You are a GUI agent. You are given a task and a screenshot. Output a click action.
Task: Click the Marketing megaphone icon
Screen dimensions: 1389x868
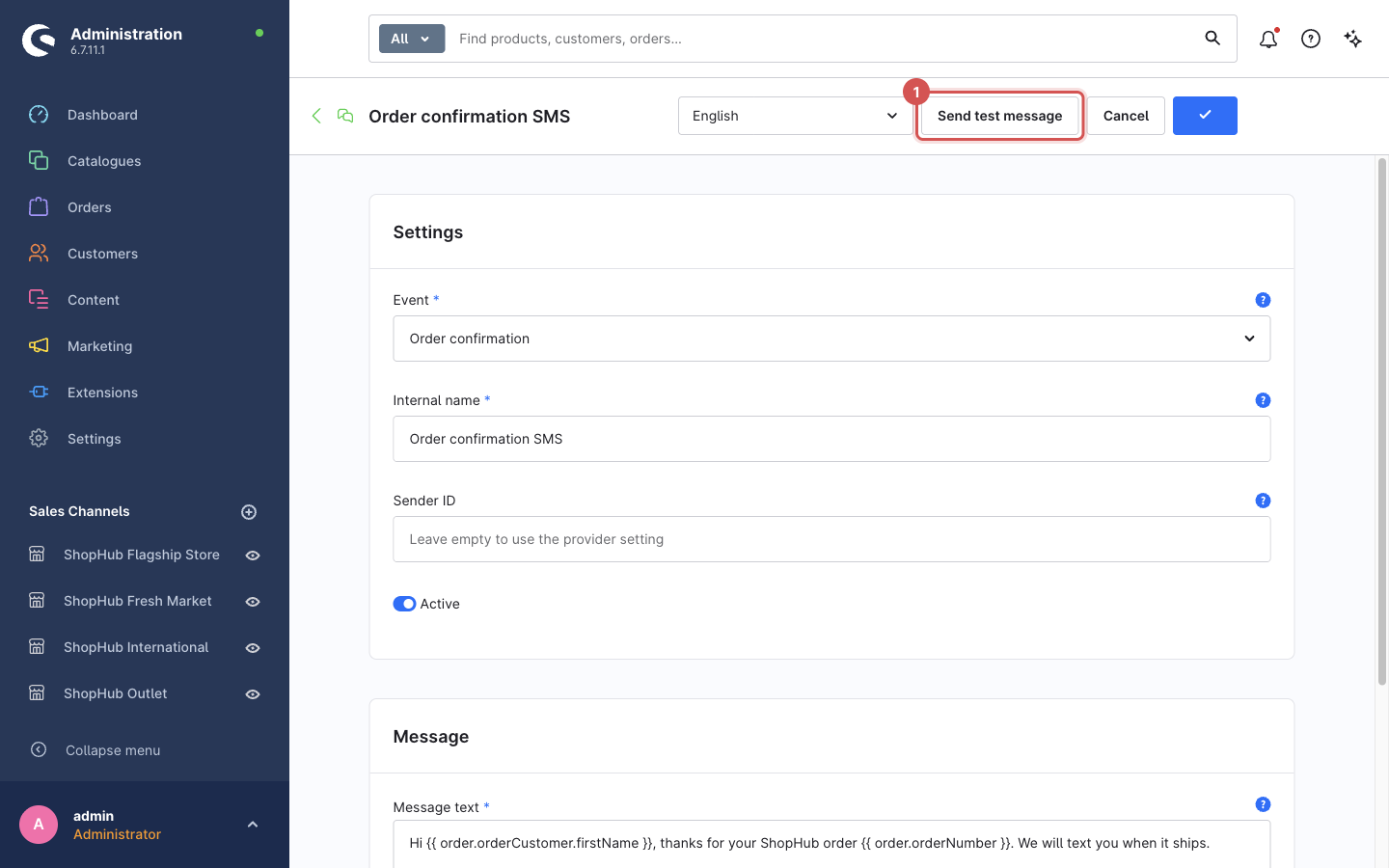tap(39, 346)
